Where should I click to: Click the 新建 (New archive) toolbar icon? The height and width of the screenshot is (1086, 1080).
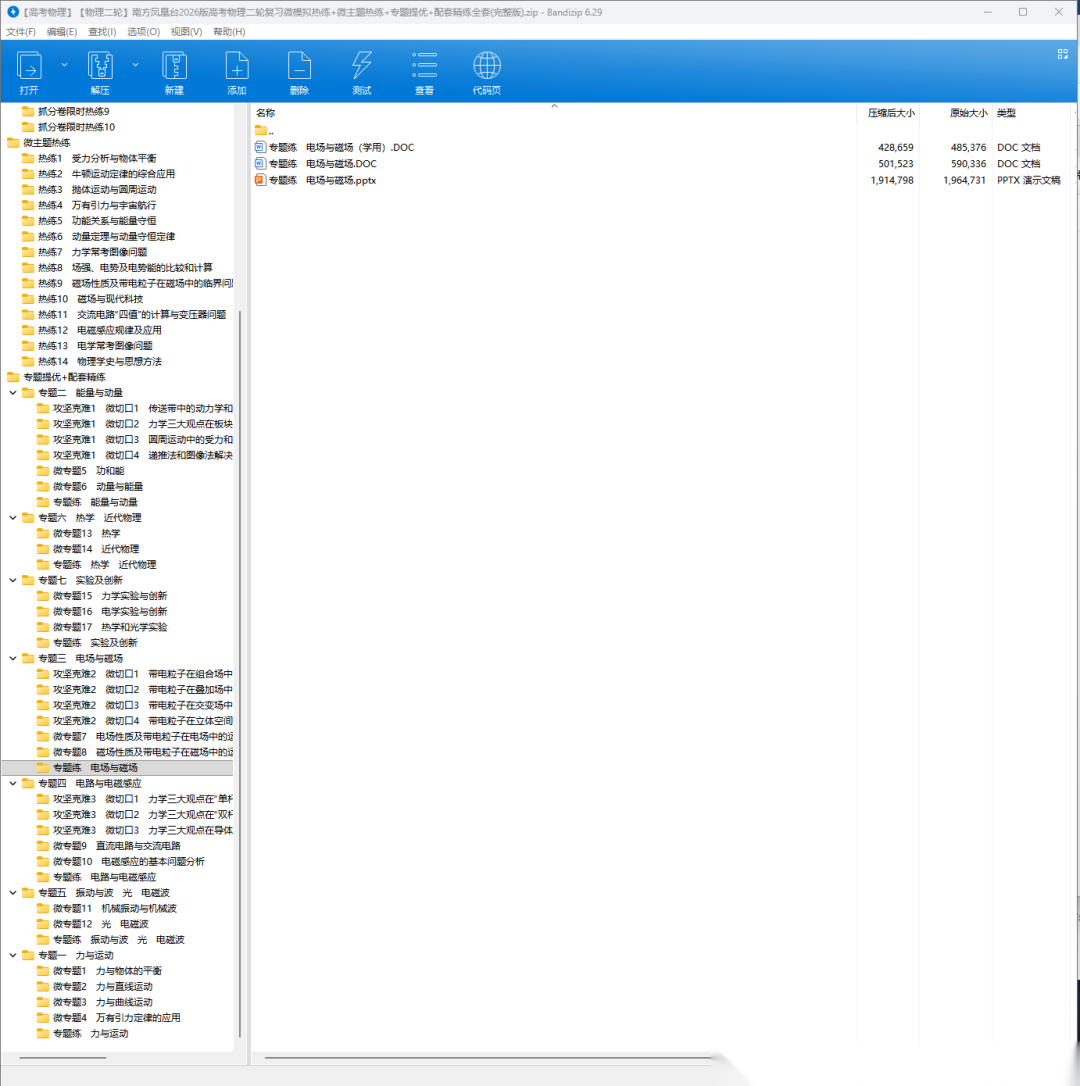[x=174, y=68]
